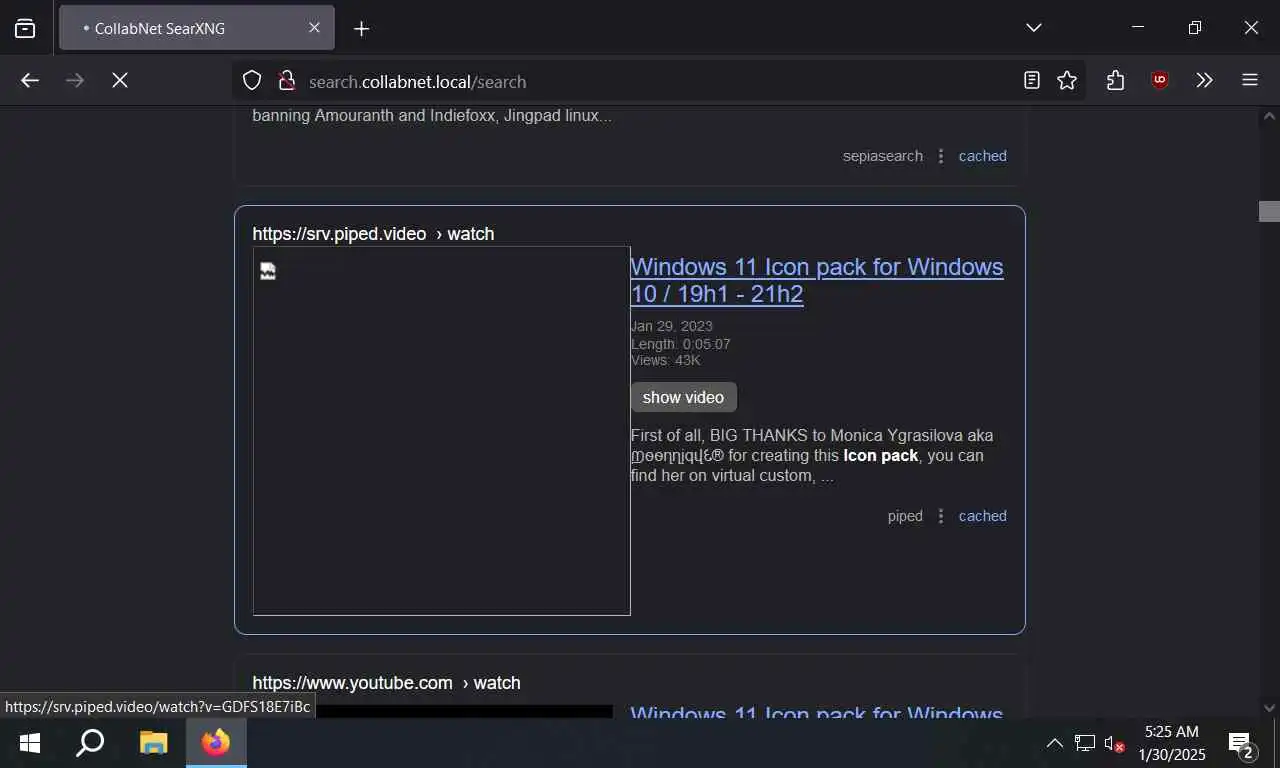Open the clock showing 5:25 AM
The height and width of the screenshot is (768, 1280).
1172,743
